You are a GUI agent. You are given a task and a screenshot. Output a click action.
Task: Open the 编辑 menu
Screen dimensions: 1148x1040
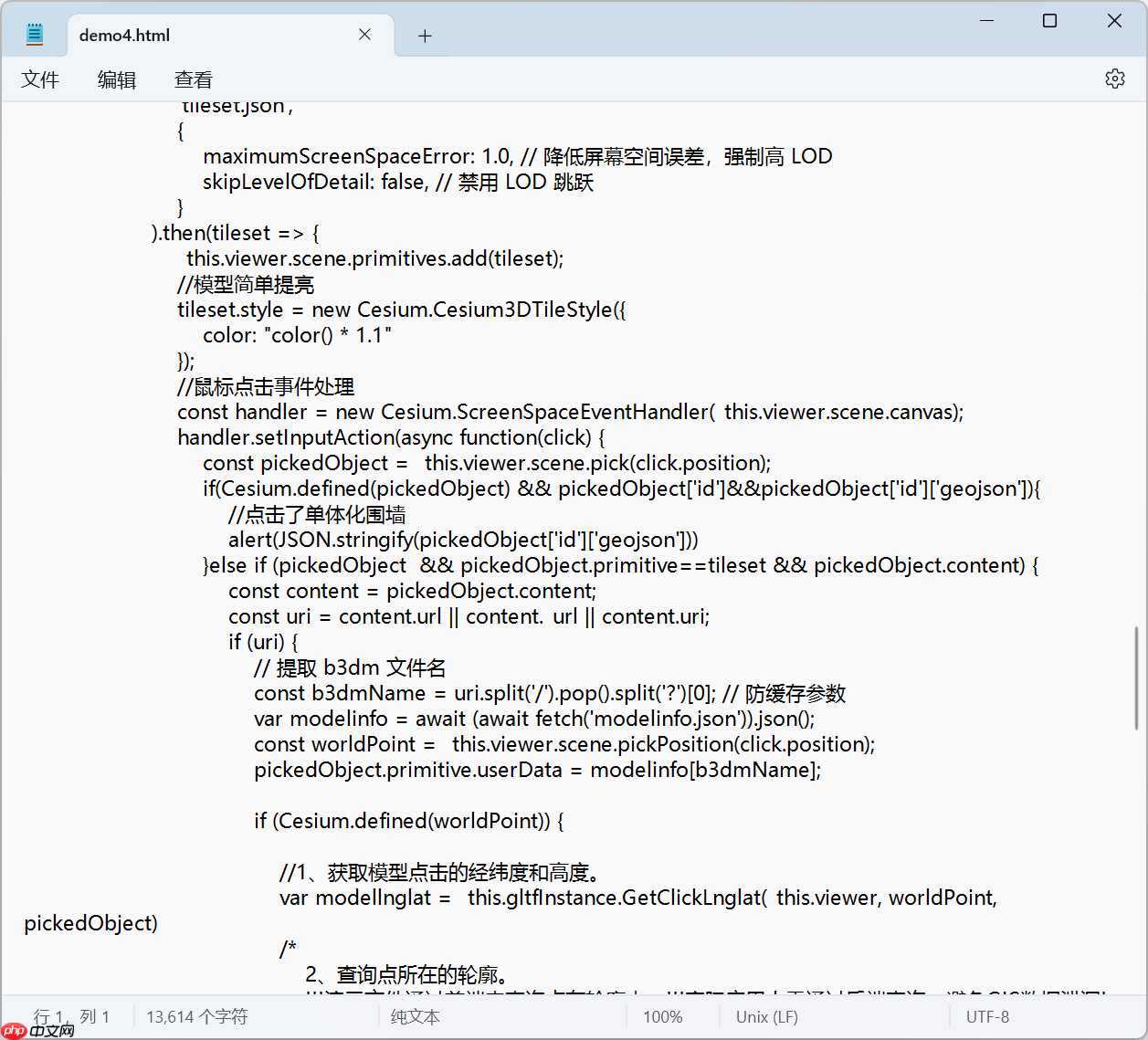[x=116, y=79]
